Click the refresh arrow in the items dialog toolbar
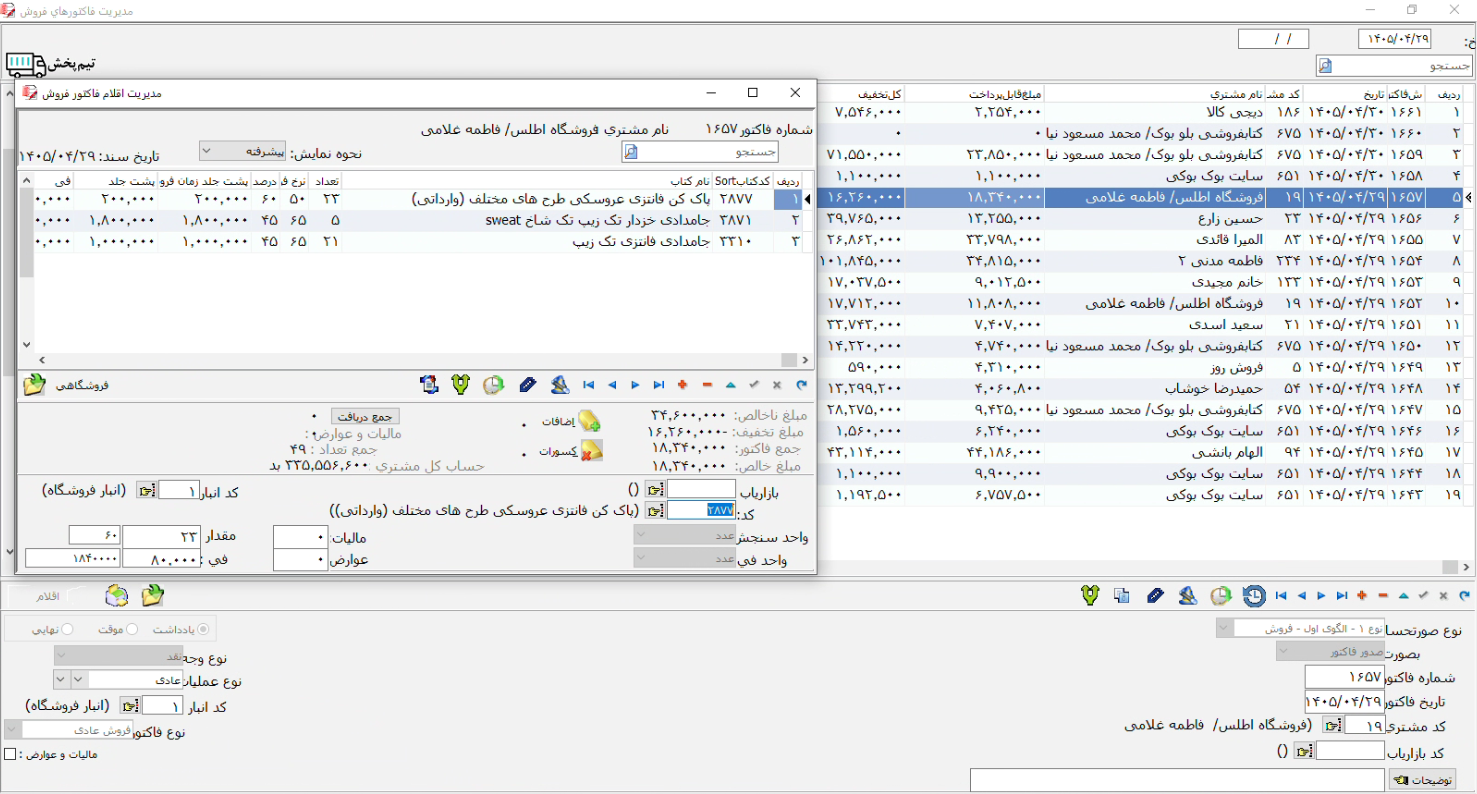Screen dimensions: 1477x794 [x=802, y=385]
